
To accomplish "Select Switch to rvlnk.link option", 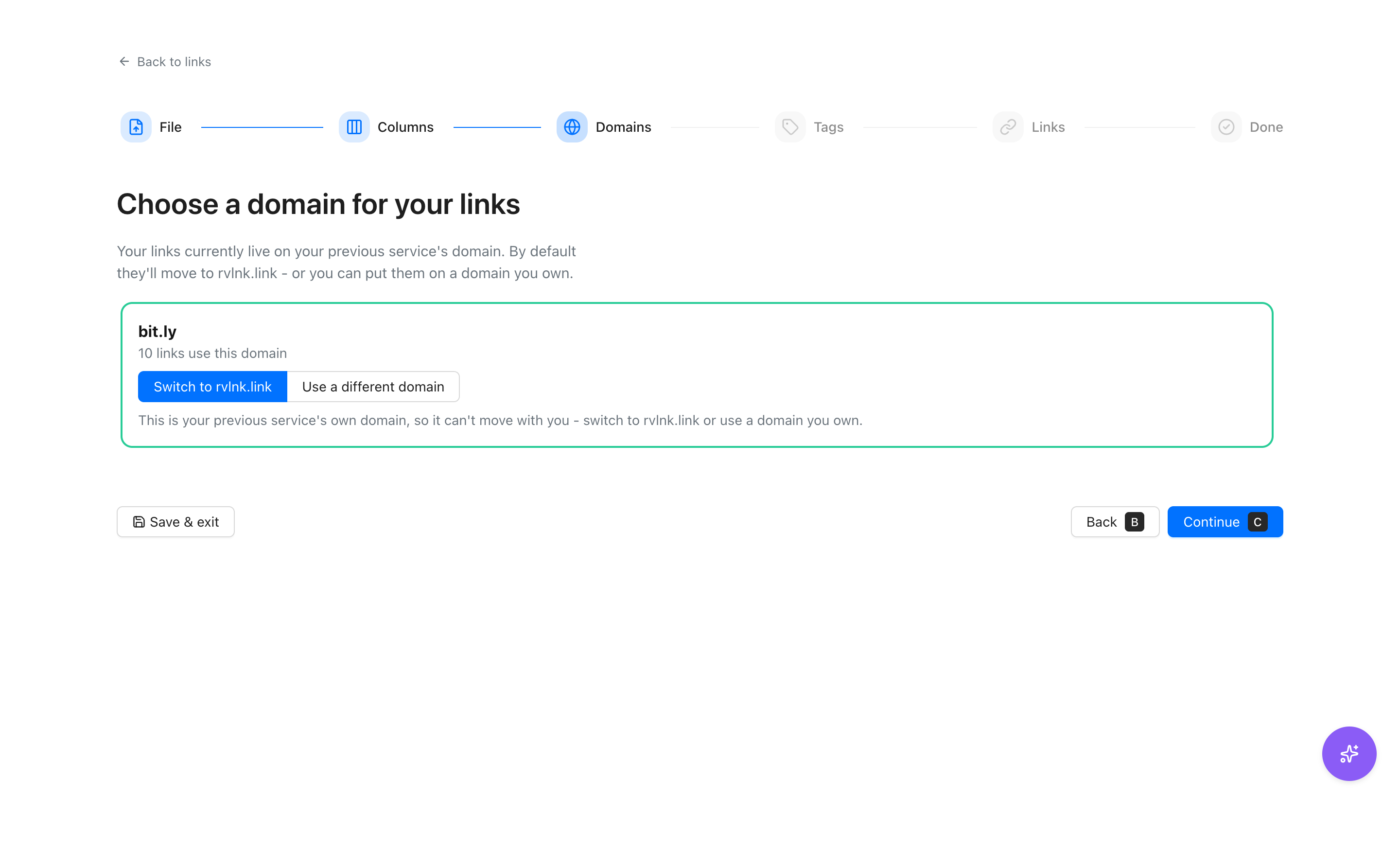I will (x=212, y=387).
